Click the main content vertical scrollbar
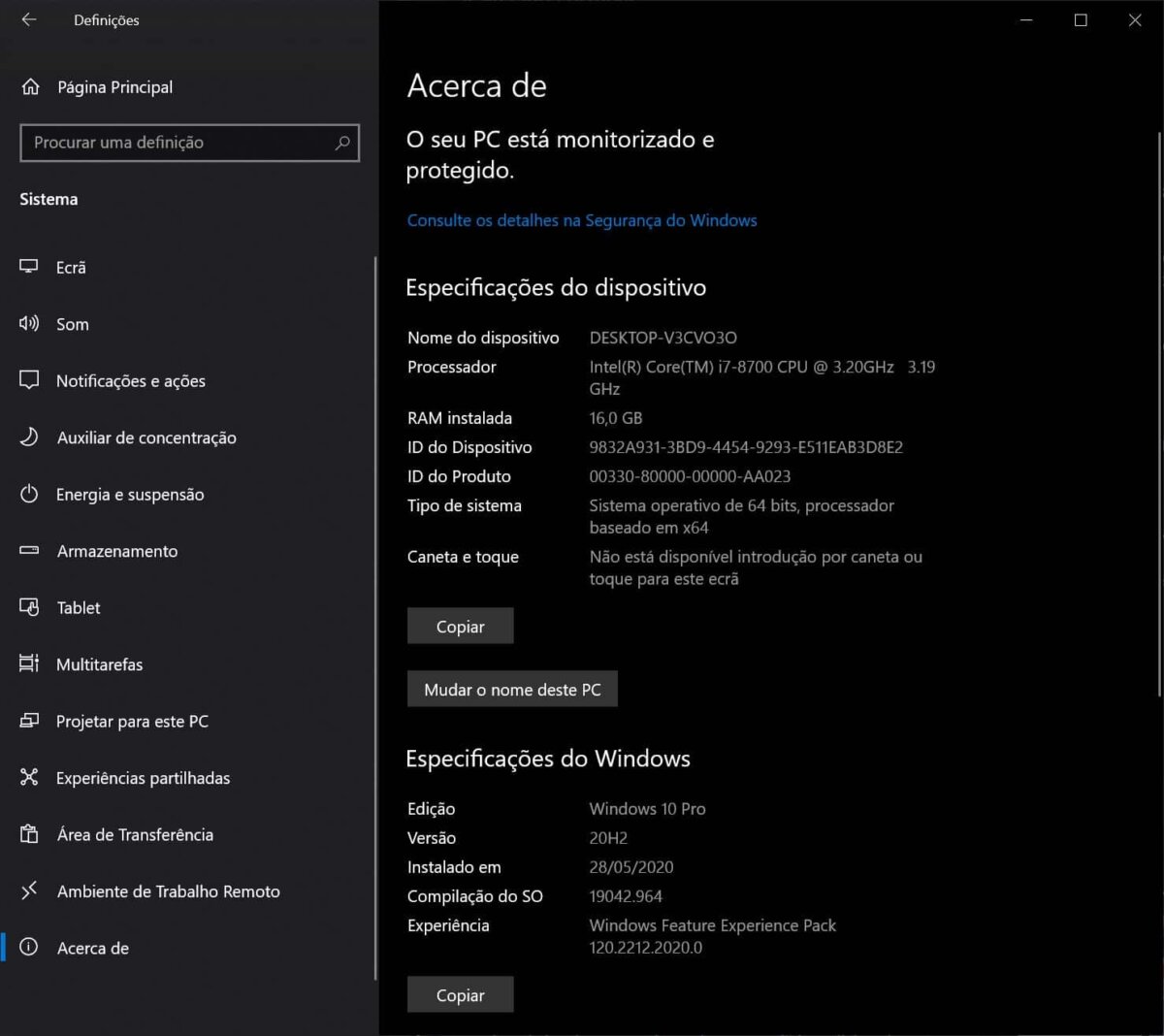Viewport: 1164px width, 1036px height. [x=1160, y=412]
